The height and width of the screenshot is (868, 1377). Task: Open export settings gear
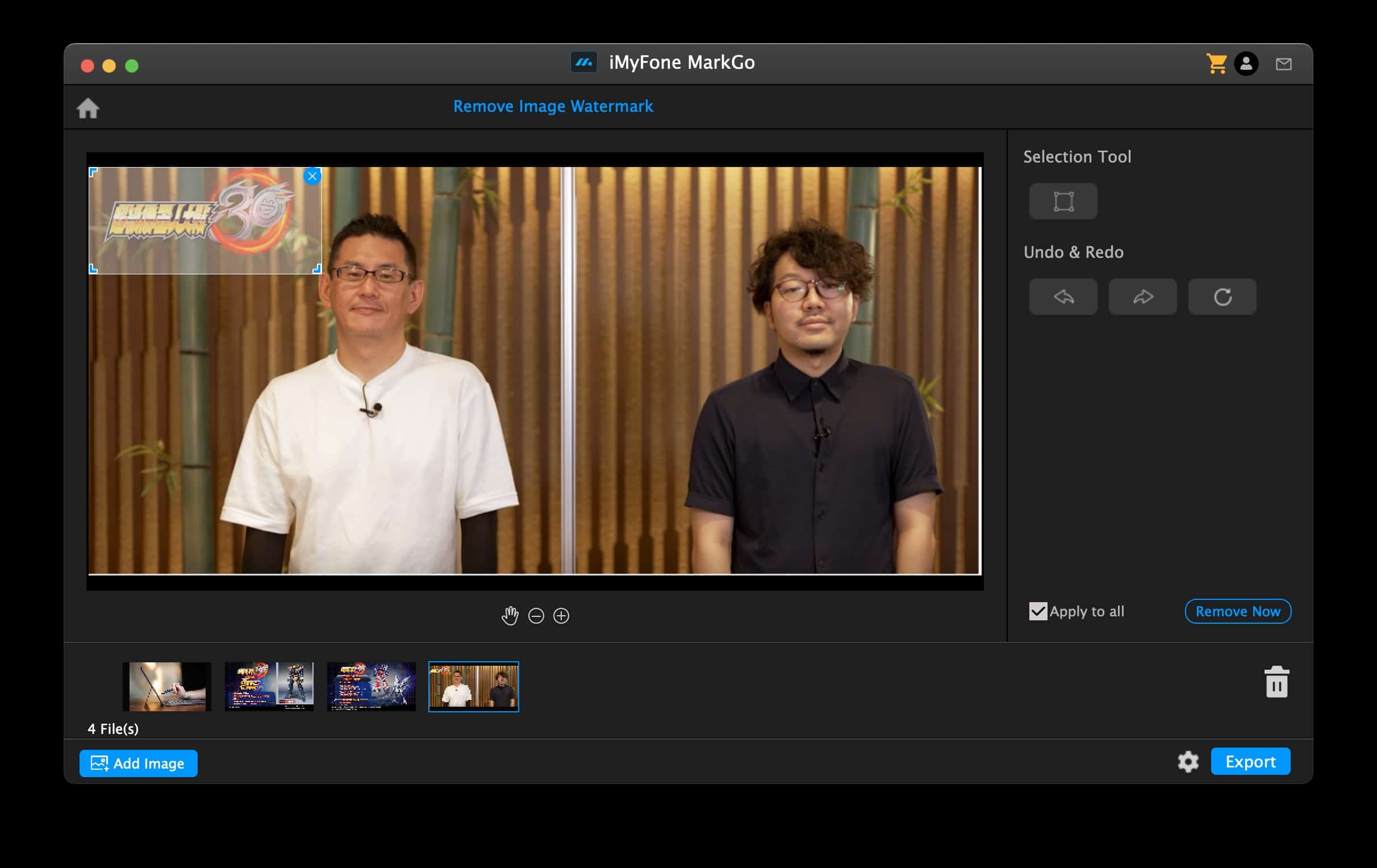1188,762
